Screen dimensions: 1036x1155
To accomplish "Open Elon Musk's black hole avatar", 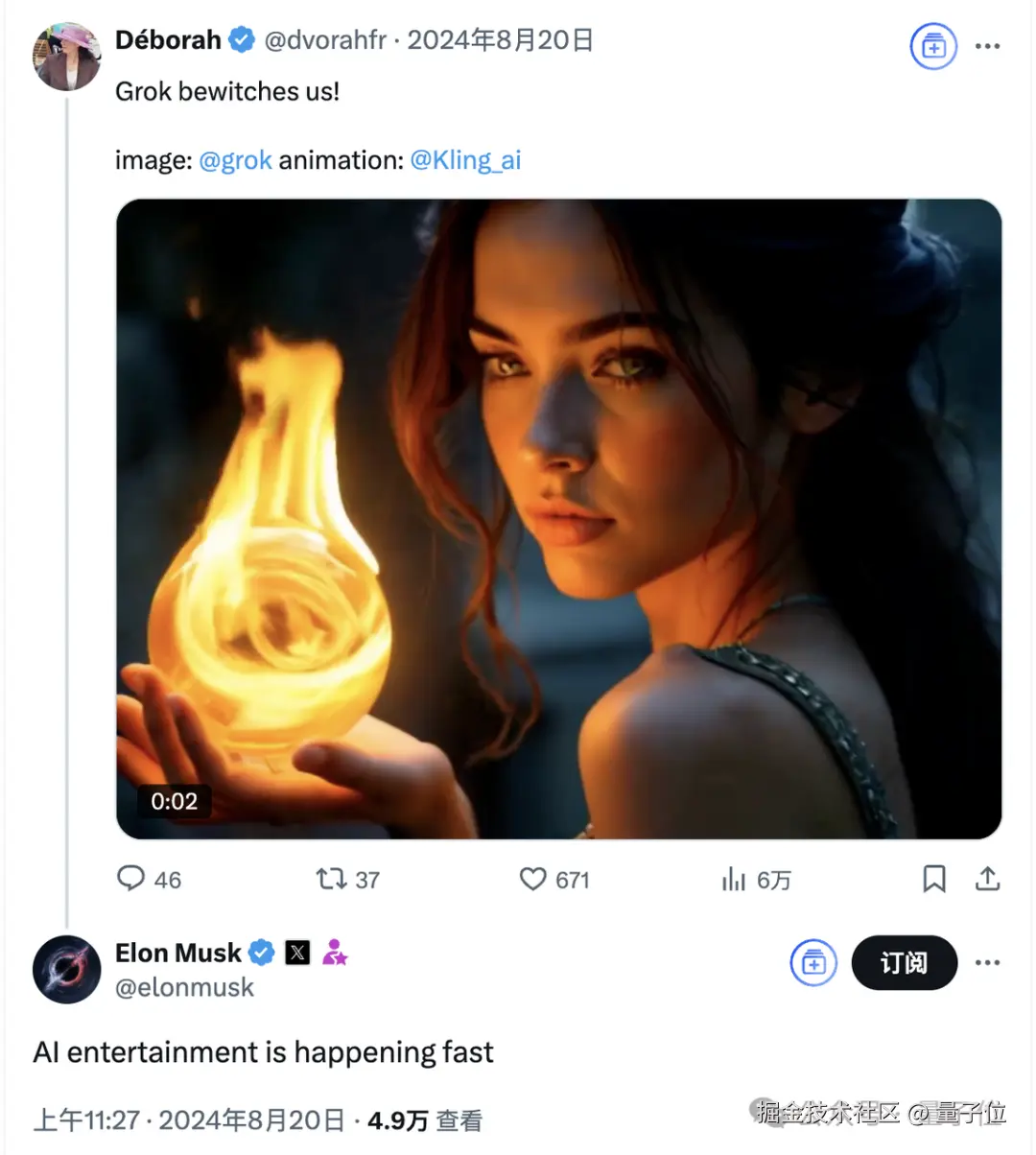I will (x=67, y=969).
